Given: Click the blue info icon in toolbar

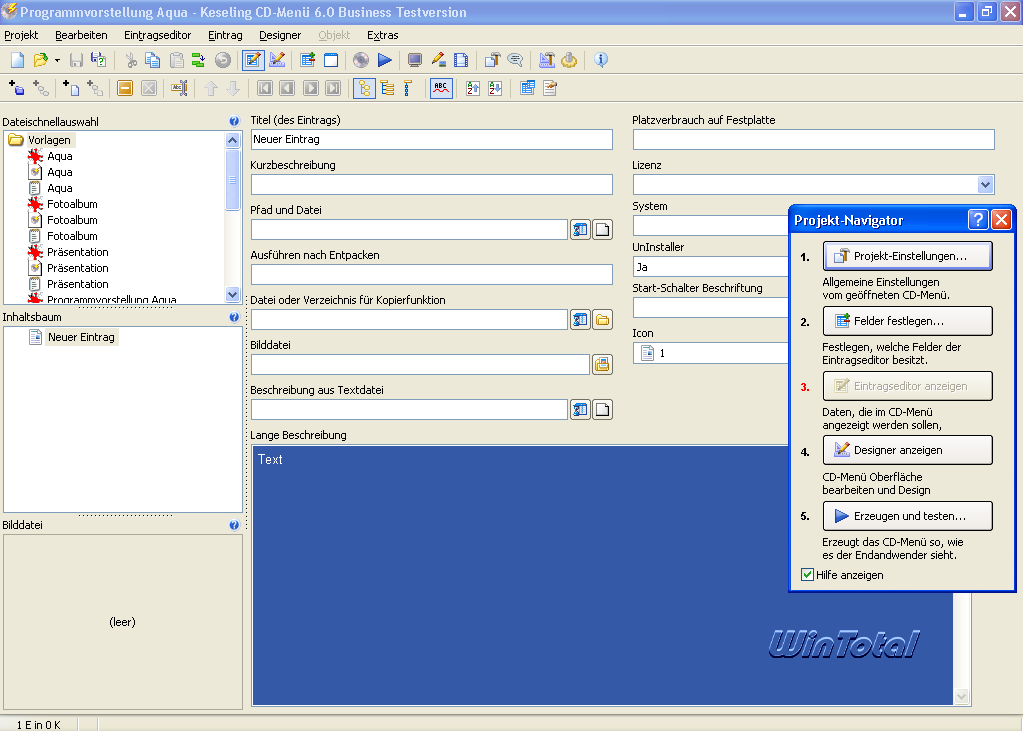Looking at the screenshot, I should click(x=601, y=60).
